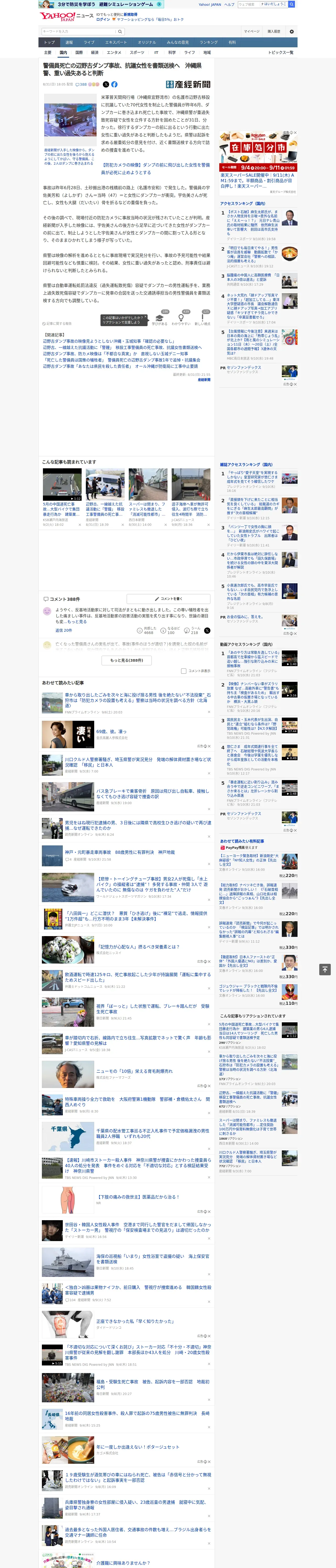Screen dimensions: 336x1568
Task: Click the トピックス一覧 link
Action: (x=281, y=52)
